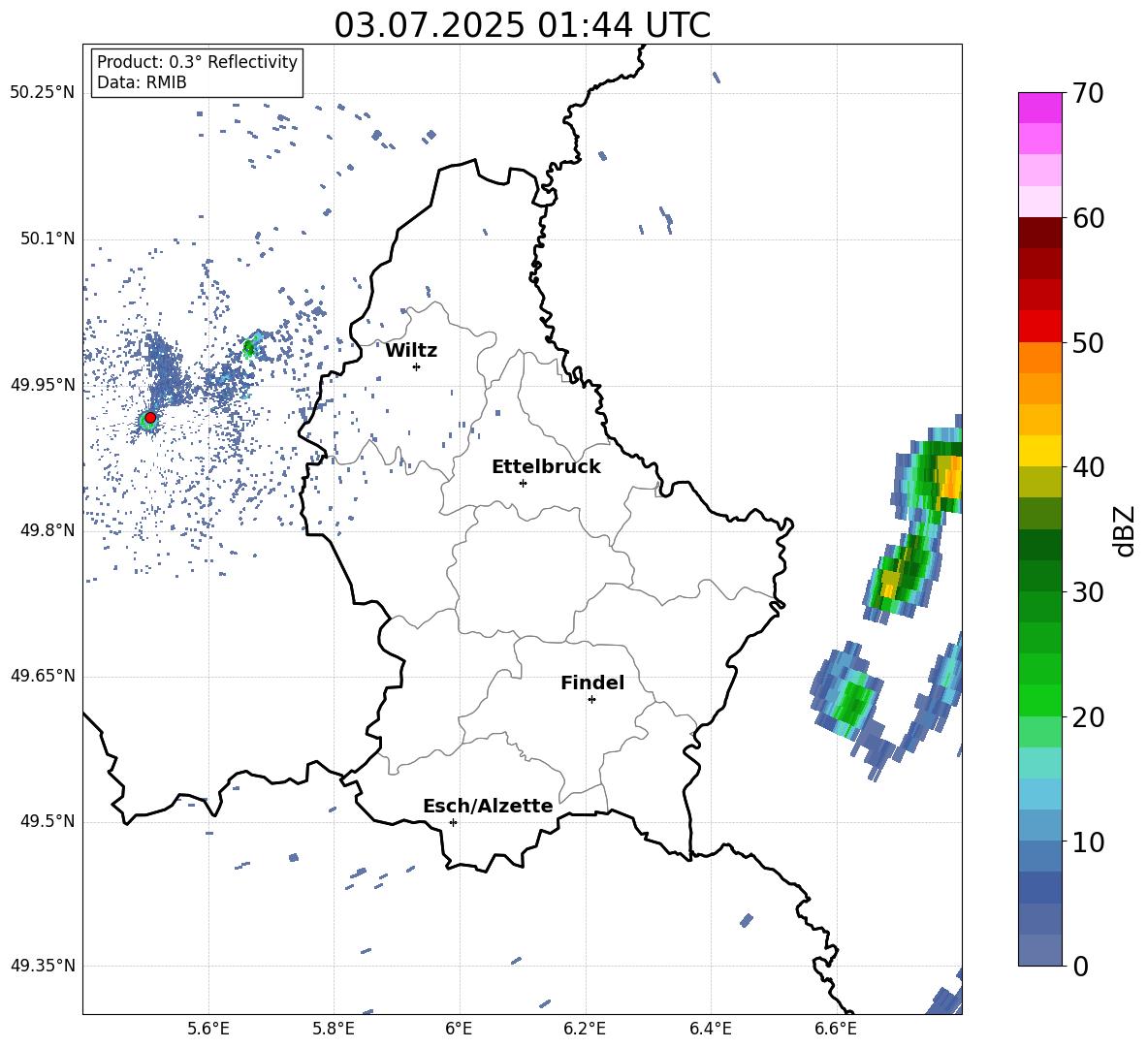Click the 49.8°N latitude label
Image resolution: width=1148 pixels, height=1048 pixels.
click(x=48, y=530)
